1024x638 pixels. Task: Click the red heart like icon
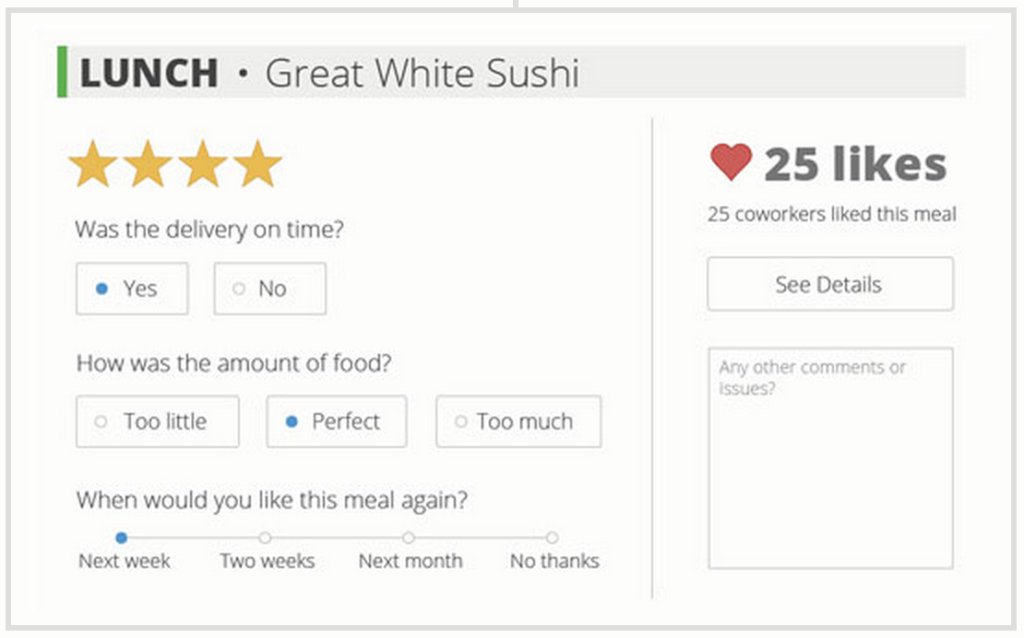(x=731, y=163)
